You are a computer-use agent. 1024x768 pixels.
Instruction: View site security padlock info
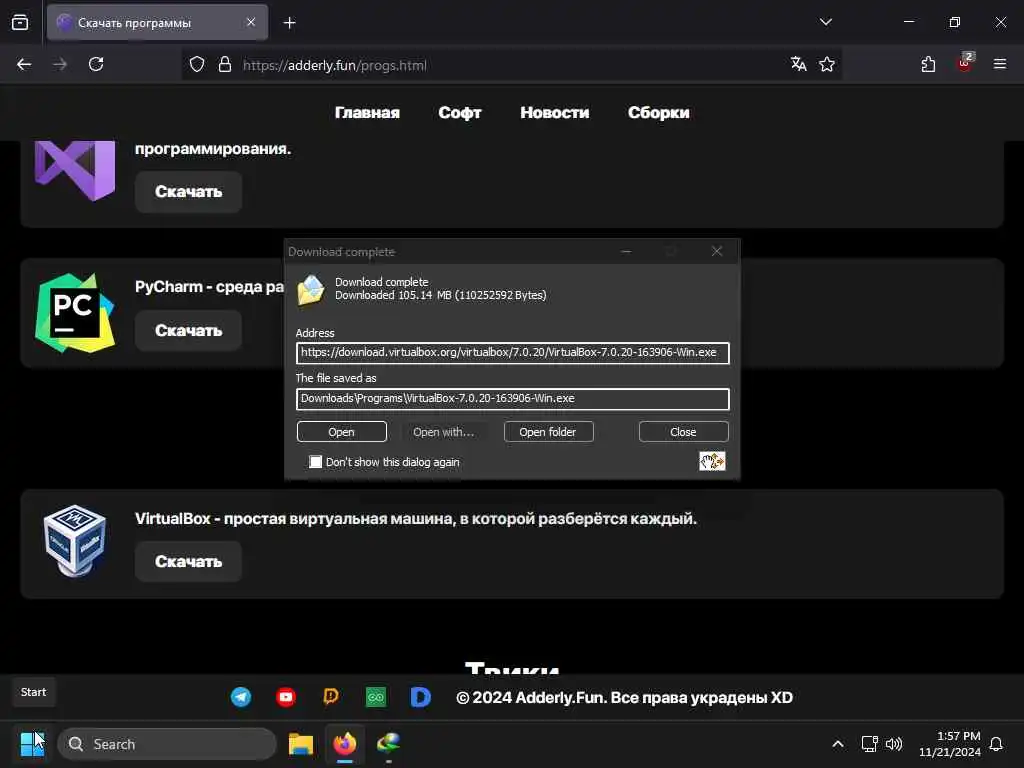(x=225, y=64)
